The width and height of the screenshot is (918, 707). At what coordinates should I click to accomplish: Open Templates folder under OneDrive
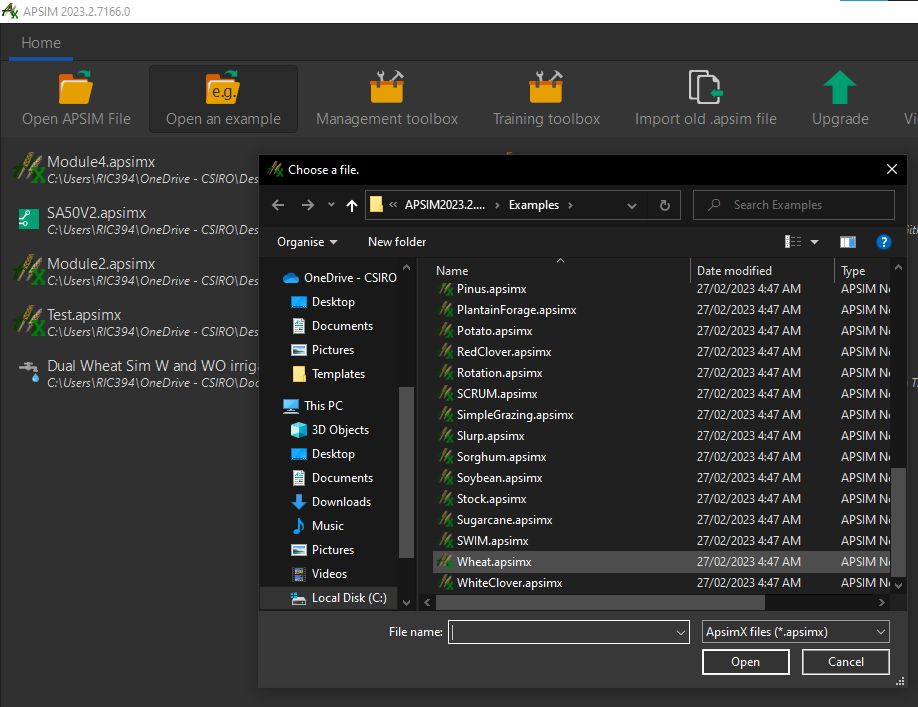[x=328, y=373]
